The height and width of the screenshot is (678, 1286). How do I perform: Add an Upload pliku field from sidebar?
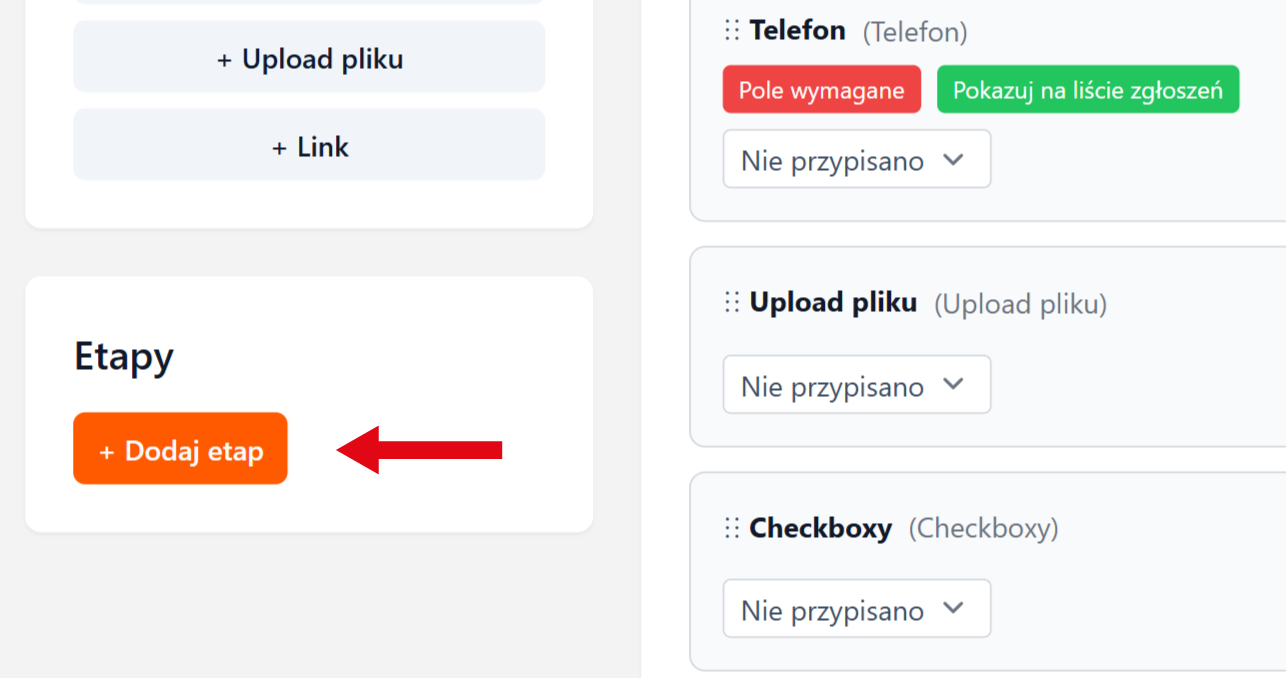point(309,58)
